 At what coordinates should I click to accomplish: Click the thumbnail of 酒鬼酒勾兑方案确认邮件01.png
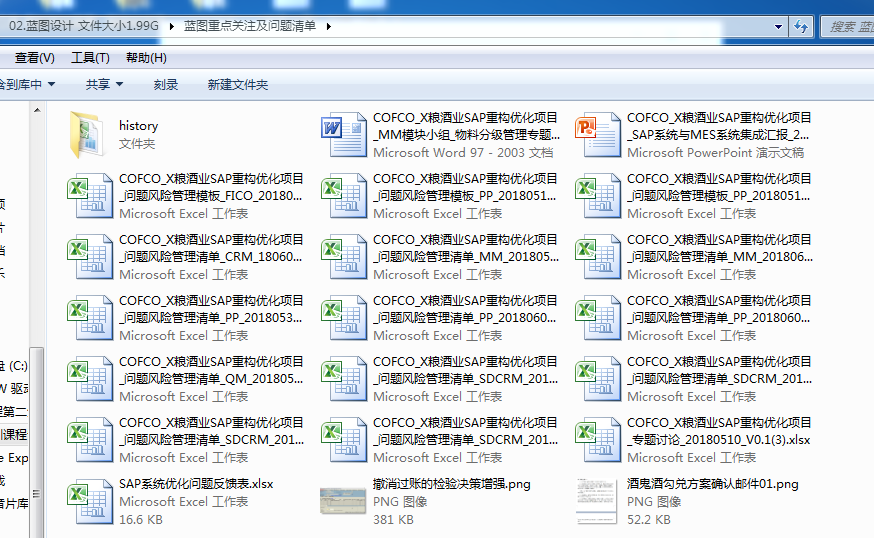597,501
